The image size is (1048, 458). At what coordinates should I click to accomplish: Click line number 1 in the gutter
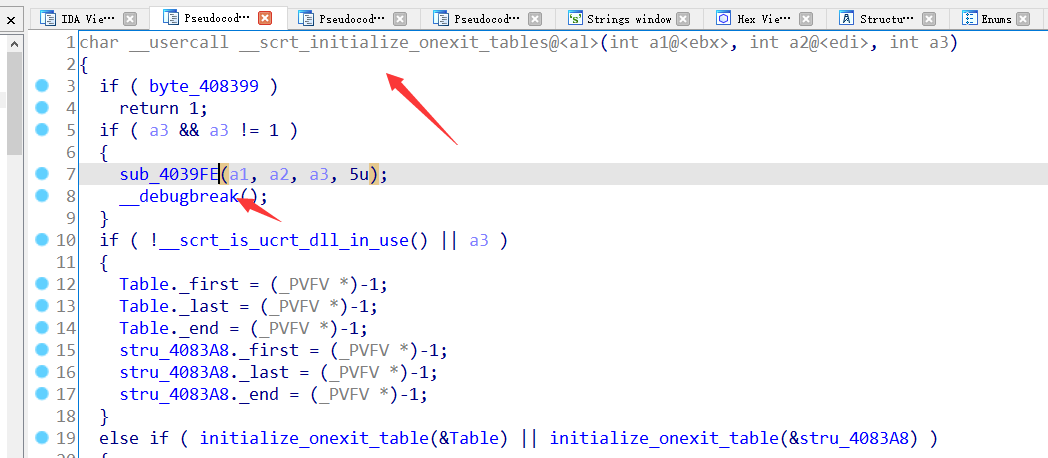tap(70, 43)
